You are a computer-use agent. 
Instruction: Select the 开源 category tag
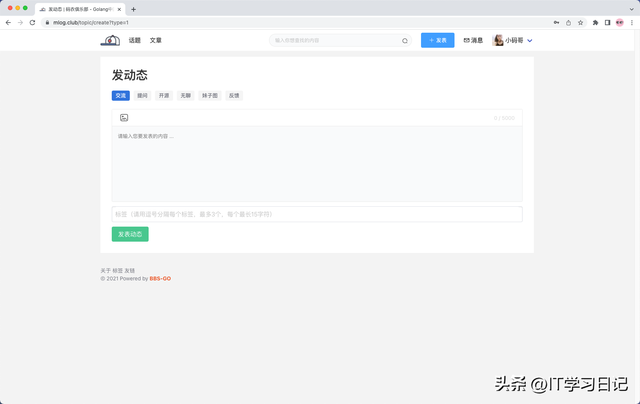pos(164,95)
